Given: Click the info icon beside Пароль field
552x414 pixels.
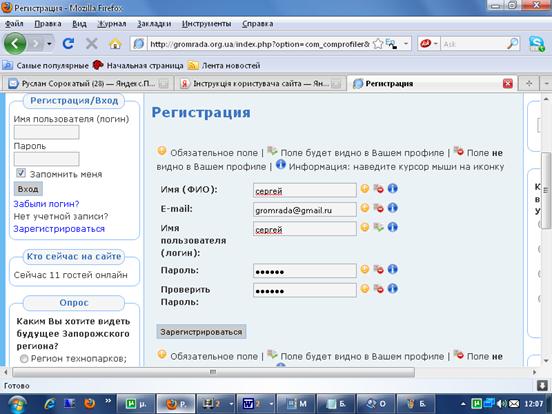Looking at the screenshot, I should (x=393, y=269).
